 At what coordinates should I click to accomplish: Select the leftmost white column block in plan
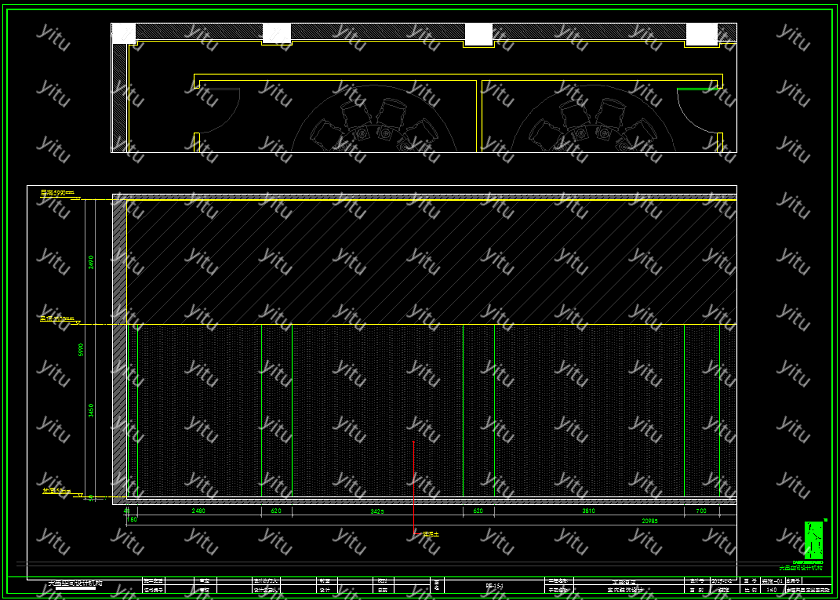(123, 34)
